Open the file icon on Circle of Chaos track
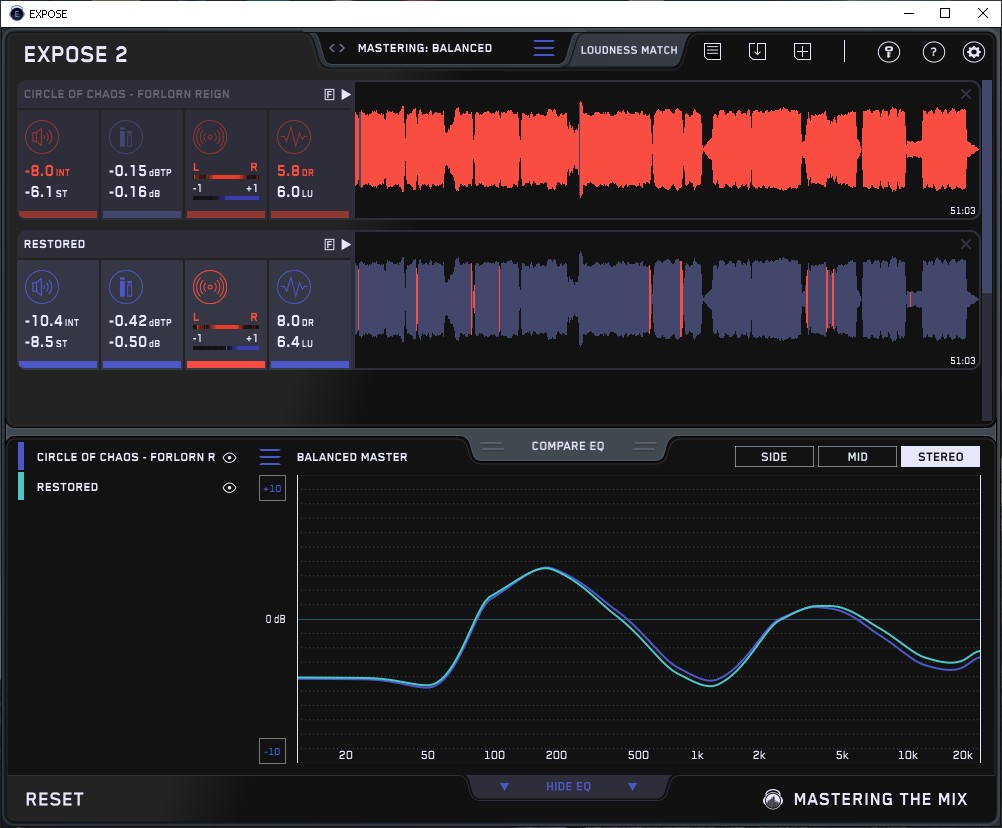 [x=329, y=95]
